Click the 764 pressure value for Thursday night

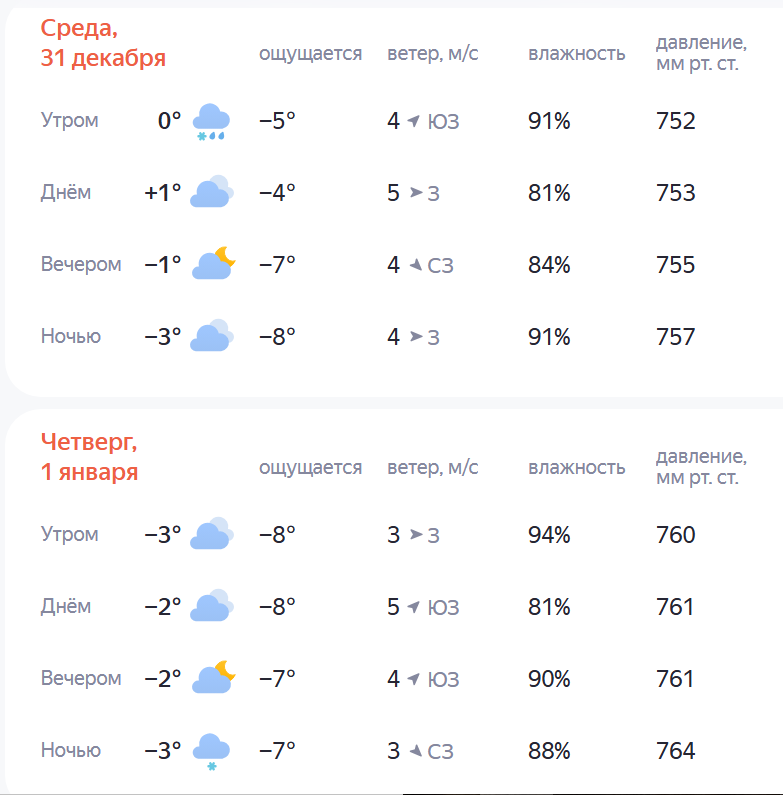click(675, 751)
